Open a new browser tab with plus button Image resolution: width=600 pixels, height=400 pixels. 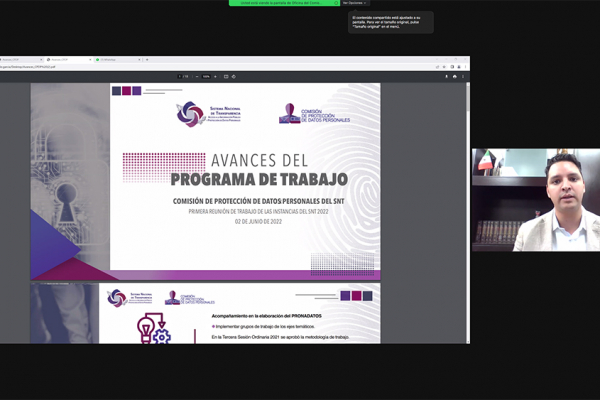[147, 60]
